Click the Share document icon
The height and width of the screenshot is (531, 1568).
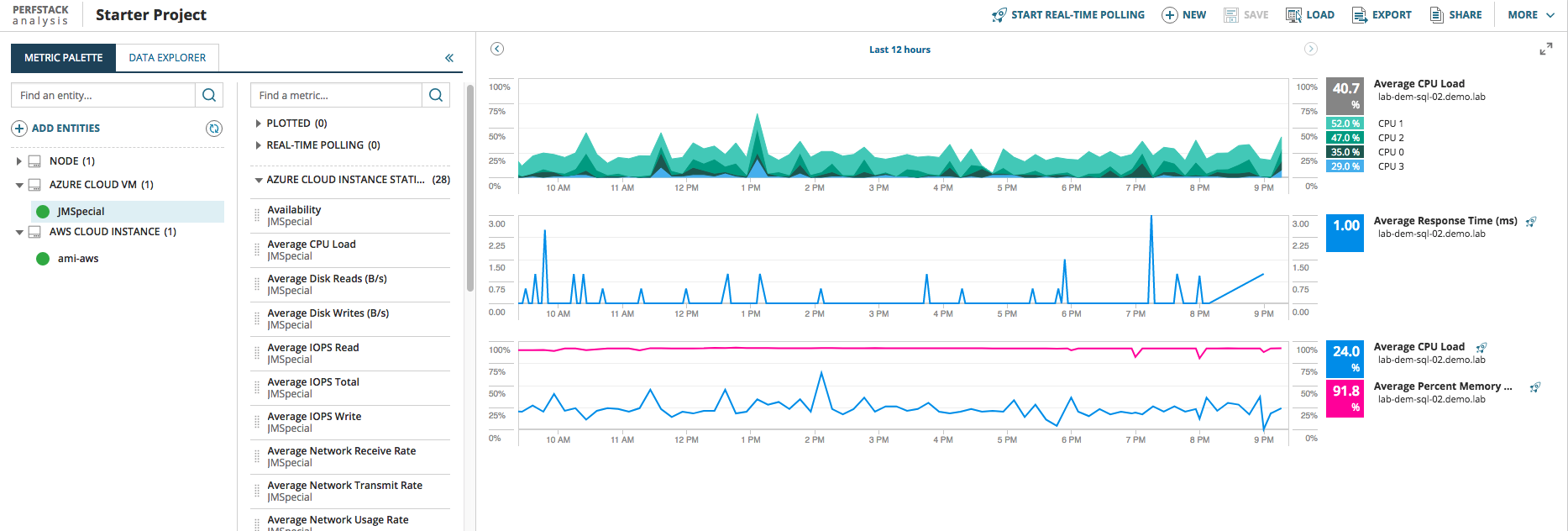point(1437,15)
